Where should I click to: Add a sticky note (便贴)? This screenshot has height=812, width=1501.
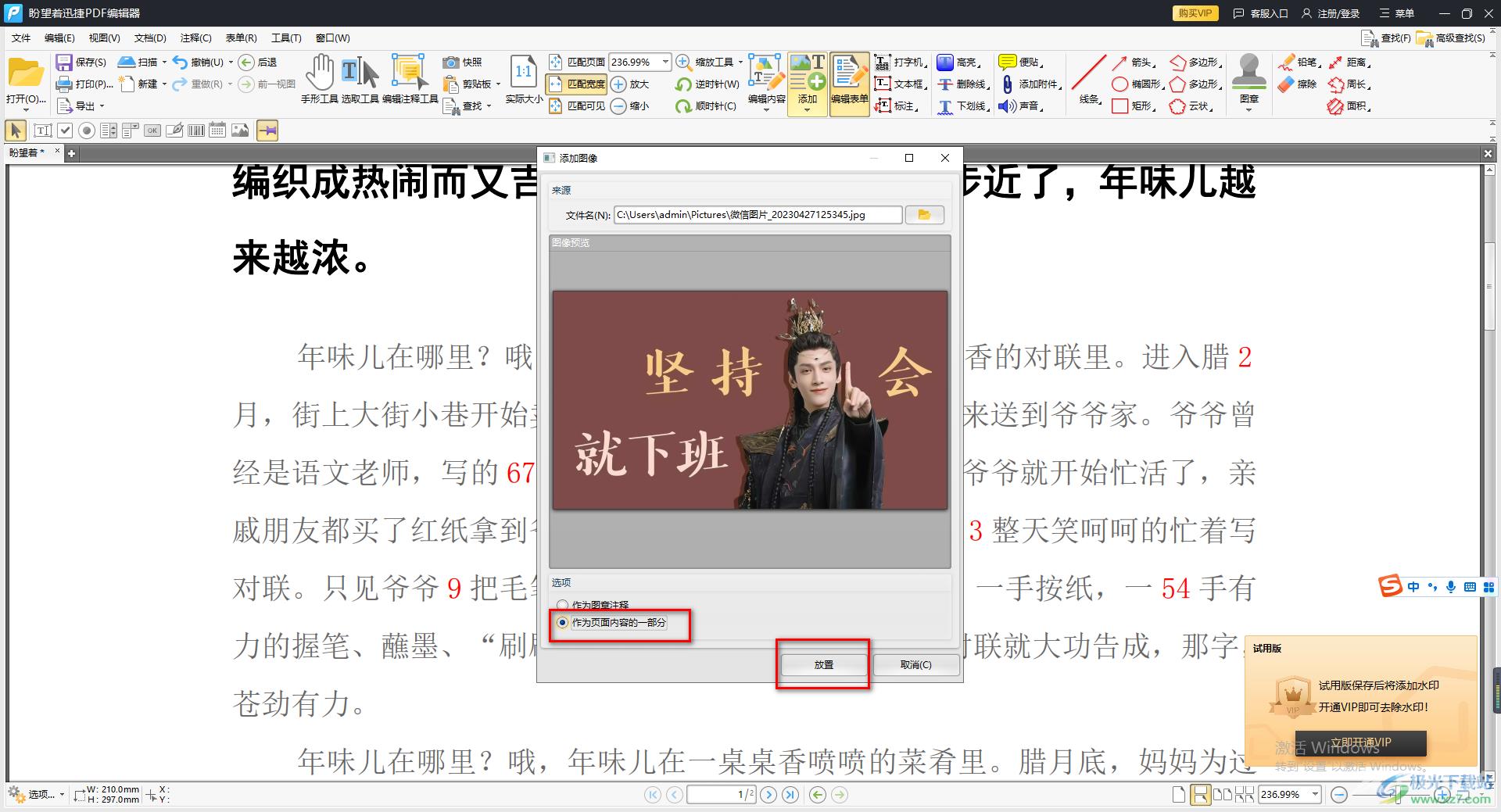[1022, 62]
